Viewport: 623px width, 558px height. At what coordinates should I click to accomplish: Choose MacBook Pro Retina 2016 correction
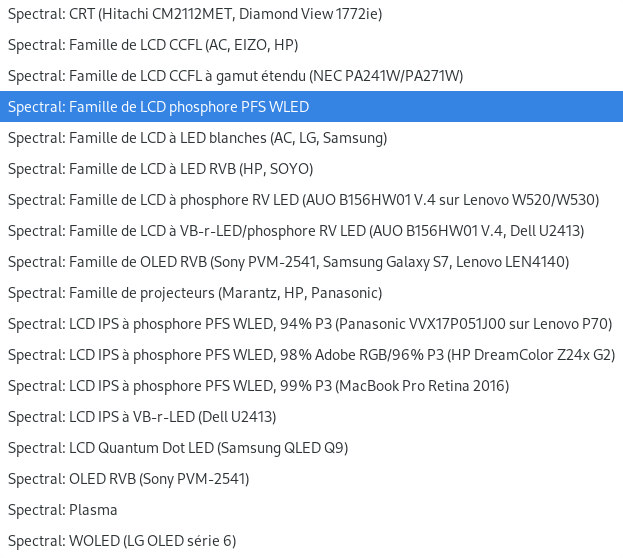click(258, 386)
